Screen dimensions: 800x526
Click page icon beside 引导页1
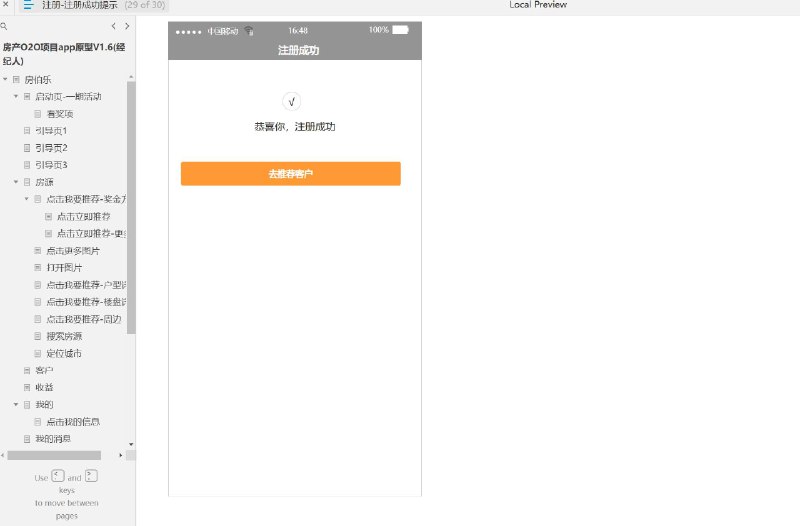pyautogui.click(x=27, y=131)
